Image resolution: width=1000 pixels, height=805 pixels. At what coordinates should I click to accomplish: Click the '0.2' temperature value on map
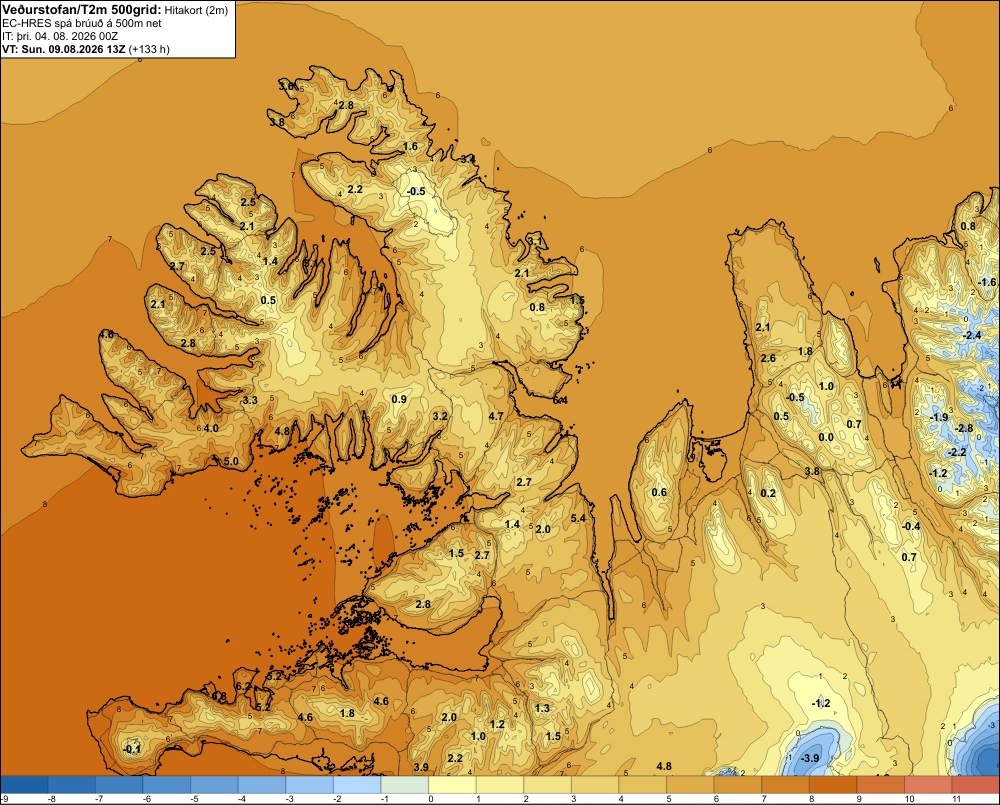pyautogui.click(x=768, y=493)
